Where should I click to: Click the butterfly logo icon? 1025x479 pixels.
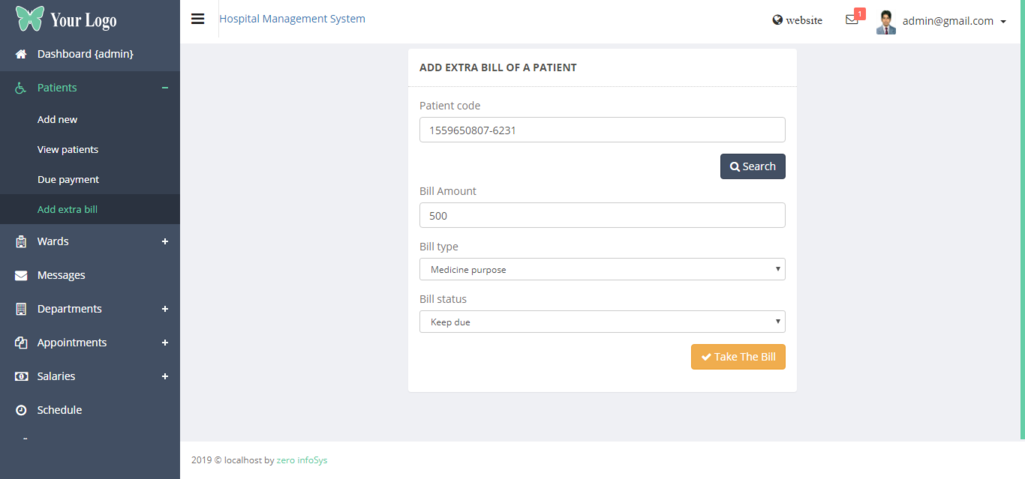(30, 19)
